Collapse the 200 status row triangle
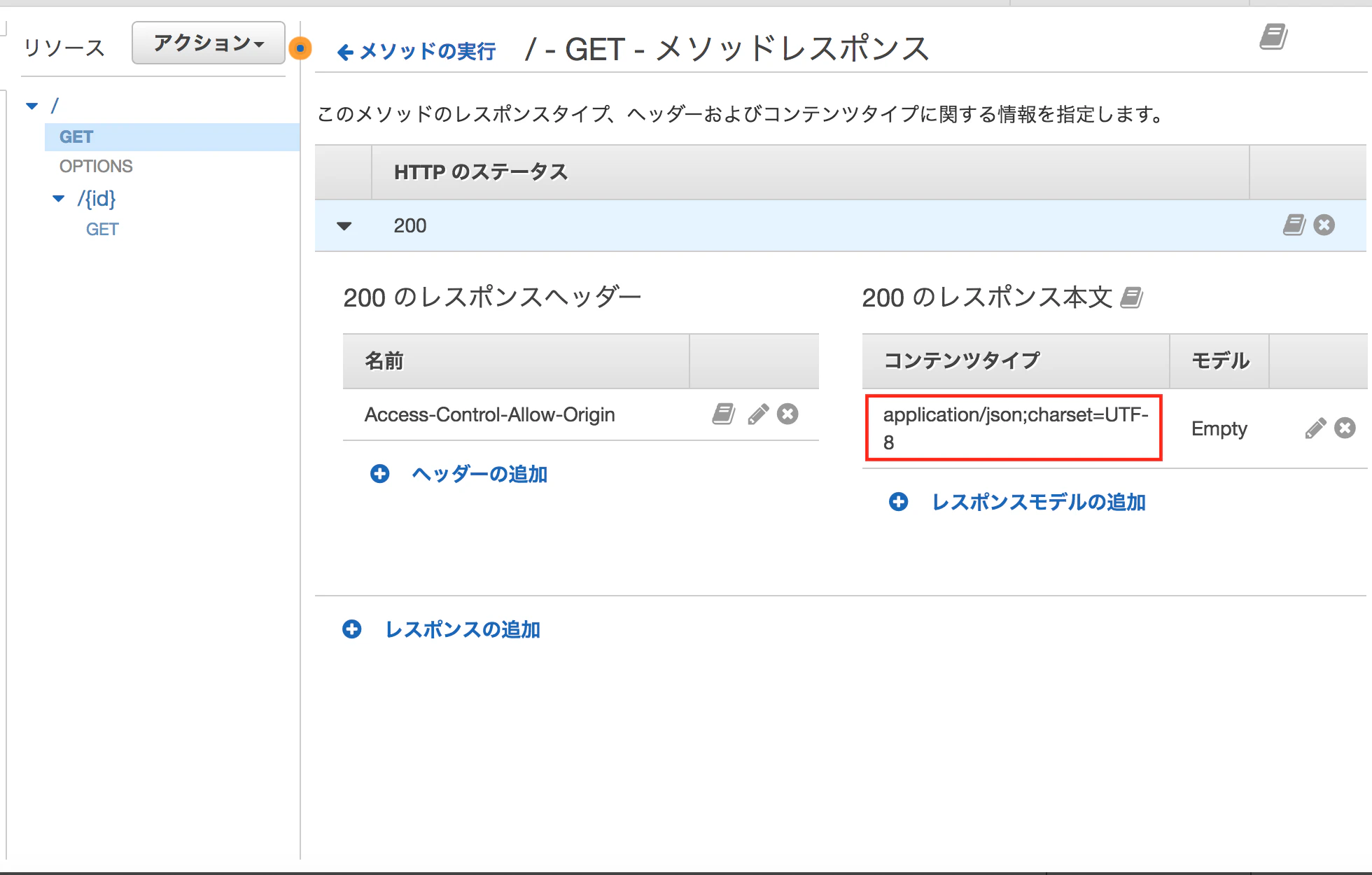 (344, 226)
